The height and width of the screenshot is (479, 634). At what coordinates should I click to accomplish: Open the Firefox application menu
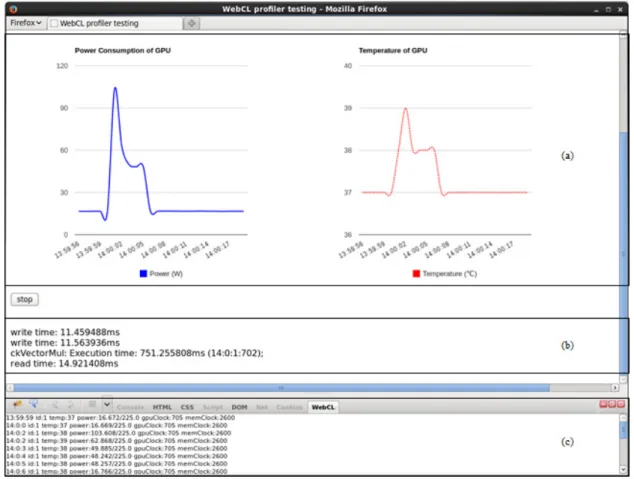pos(26,23)
